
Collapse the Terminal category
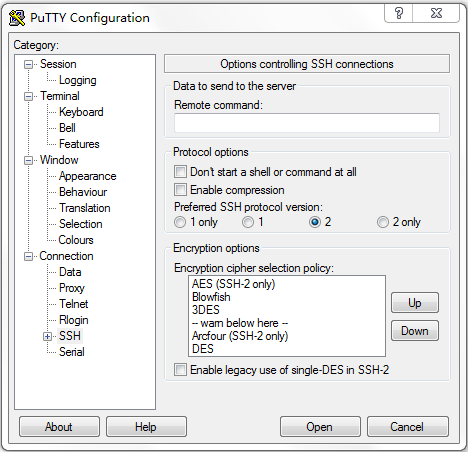29,96
